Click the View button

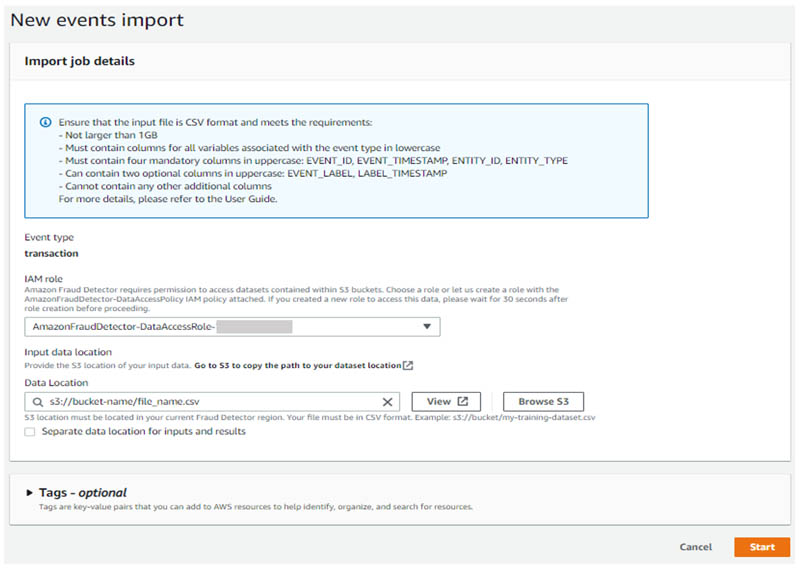(x=446, y=402)
